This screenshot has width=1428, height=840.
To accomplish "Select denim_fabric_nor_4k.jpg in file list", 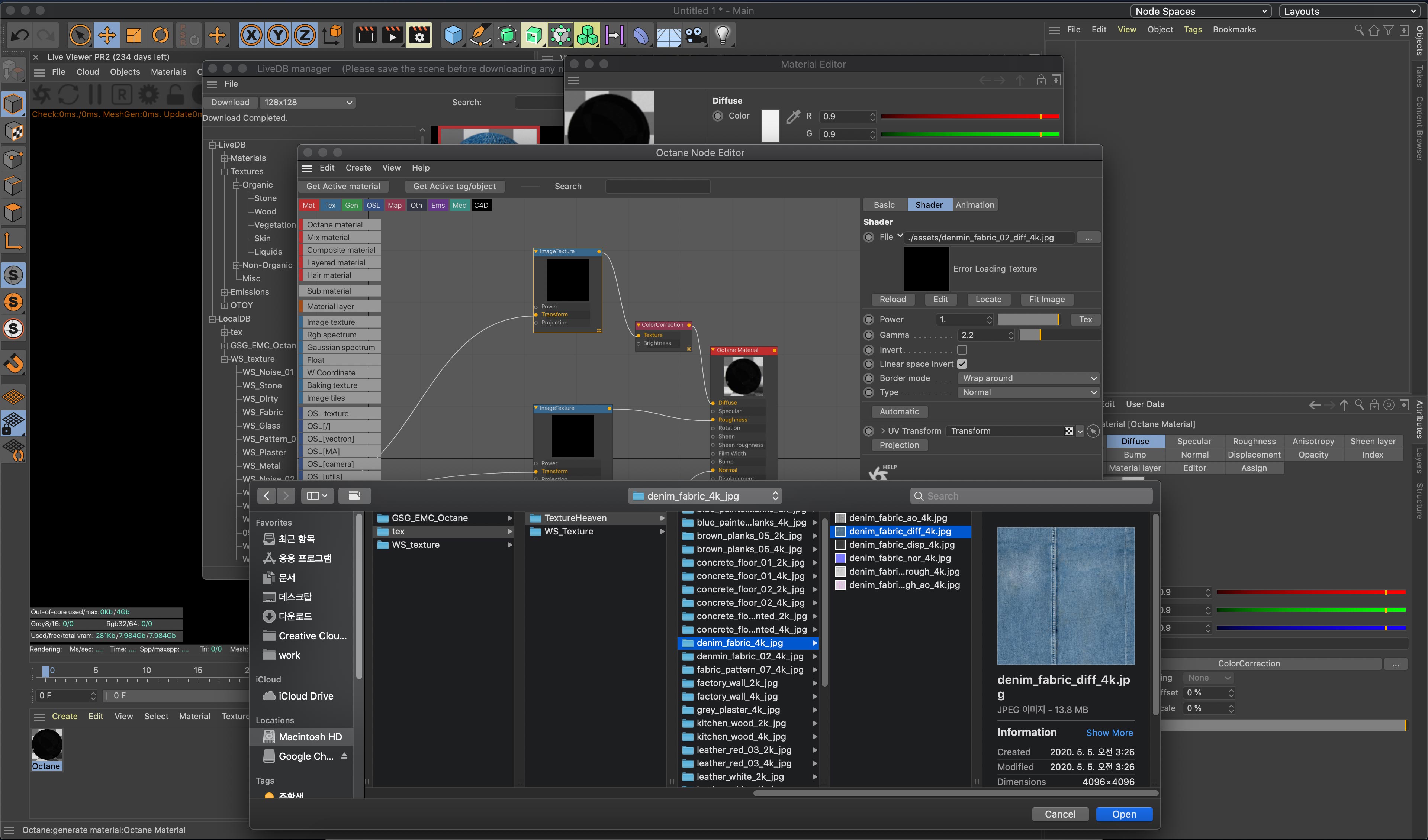I will coord(899,558).
